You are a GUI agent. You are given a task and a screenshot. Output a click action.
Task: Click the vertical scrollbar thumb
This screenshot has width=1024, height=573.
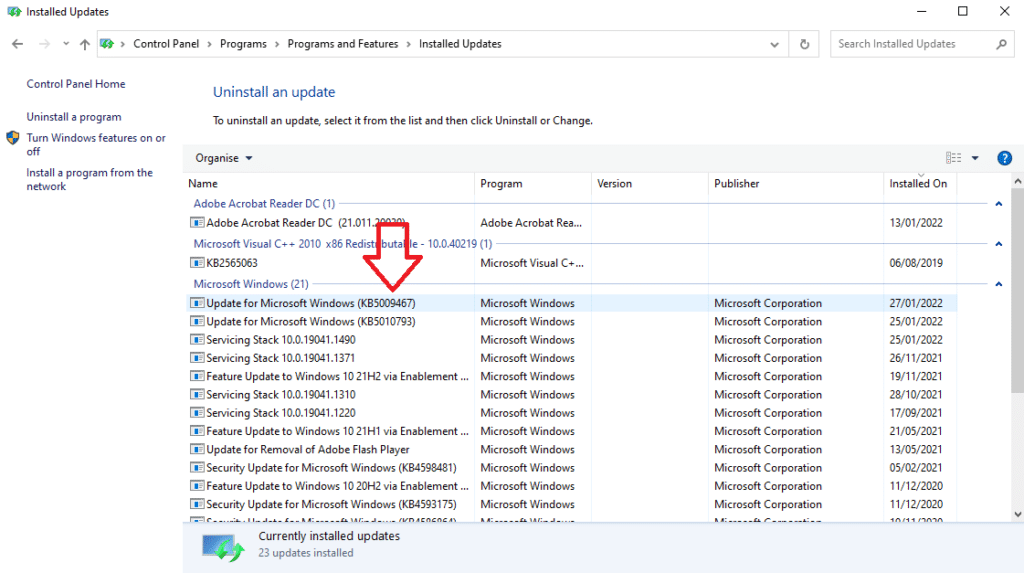1017,291
